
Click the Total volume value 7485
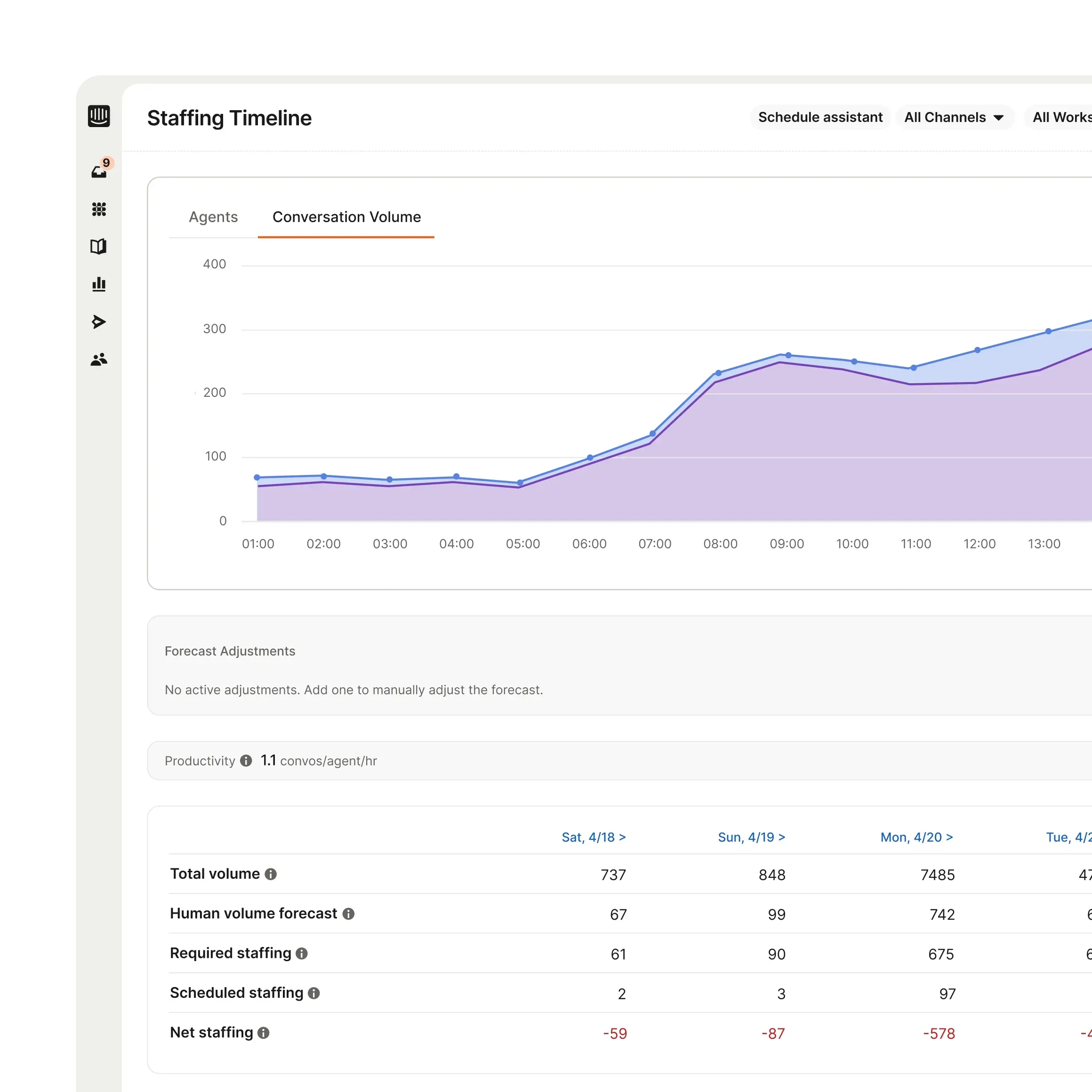click(938, 875)
